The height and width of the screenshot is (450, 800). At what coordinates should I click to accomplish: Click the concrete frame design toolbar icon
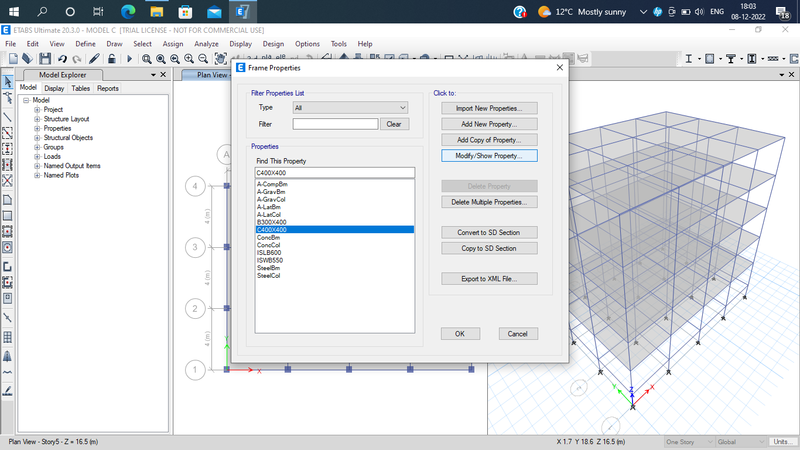click(x=710, y=59)
